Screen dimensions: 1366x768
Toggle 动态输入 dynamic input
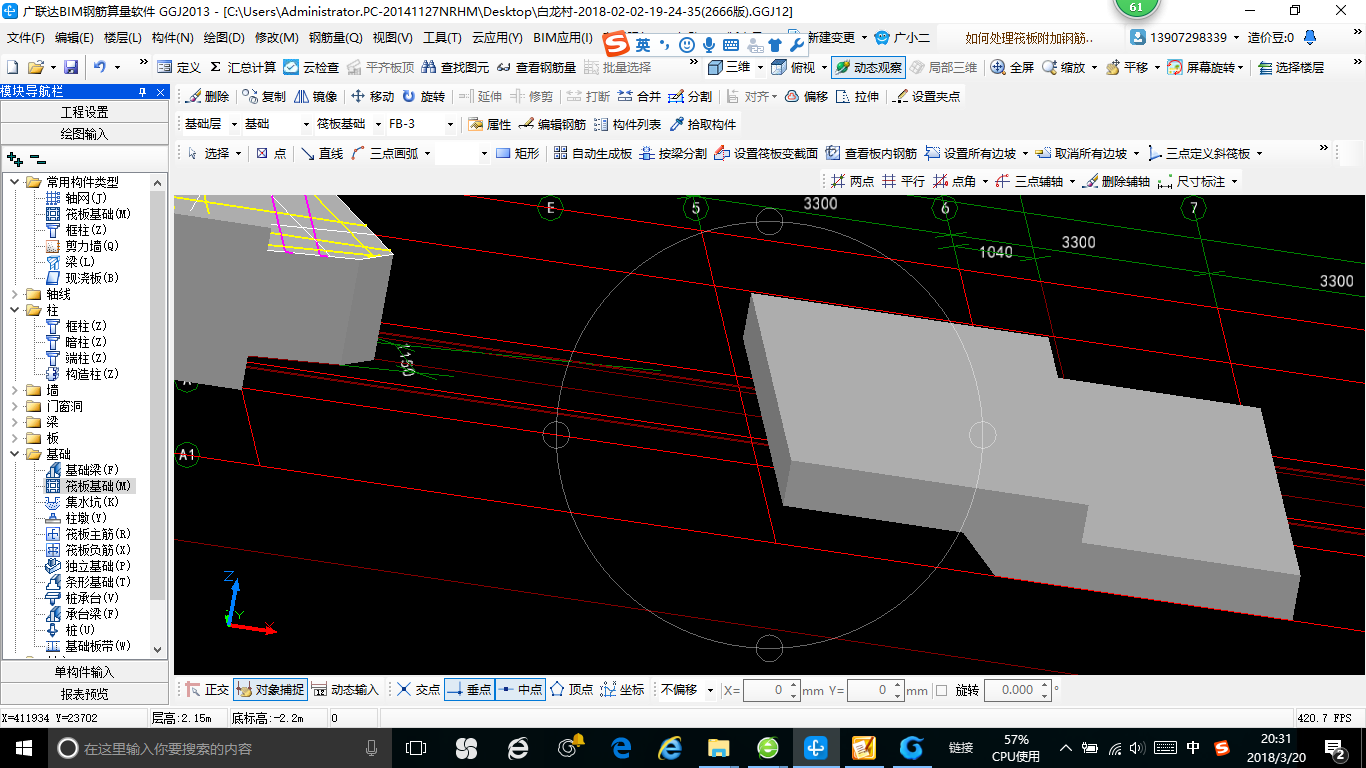[x=344, y=689]
